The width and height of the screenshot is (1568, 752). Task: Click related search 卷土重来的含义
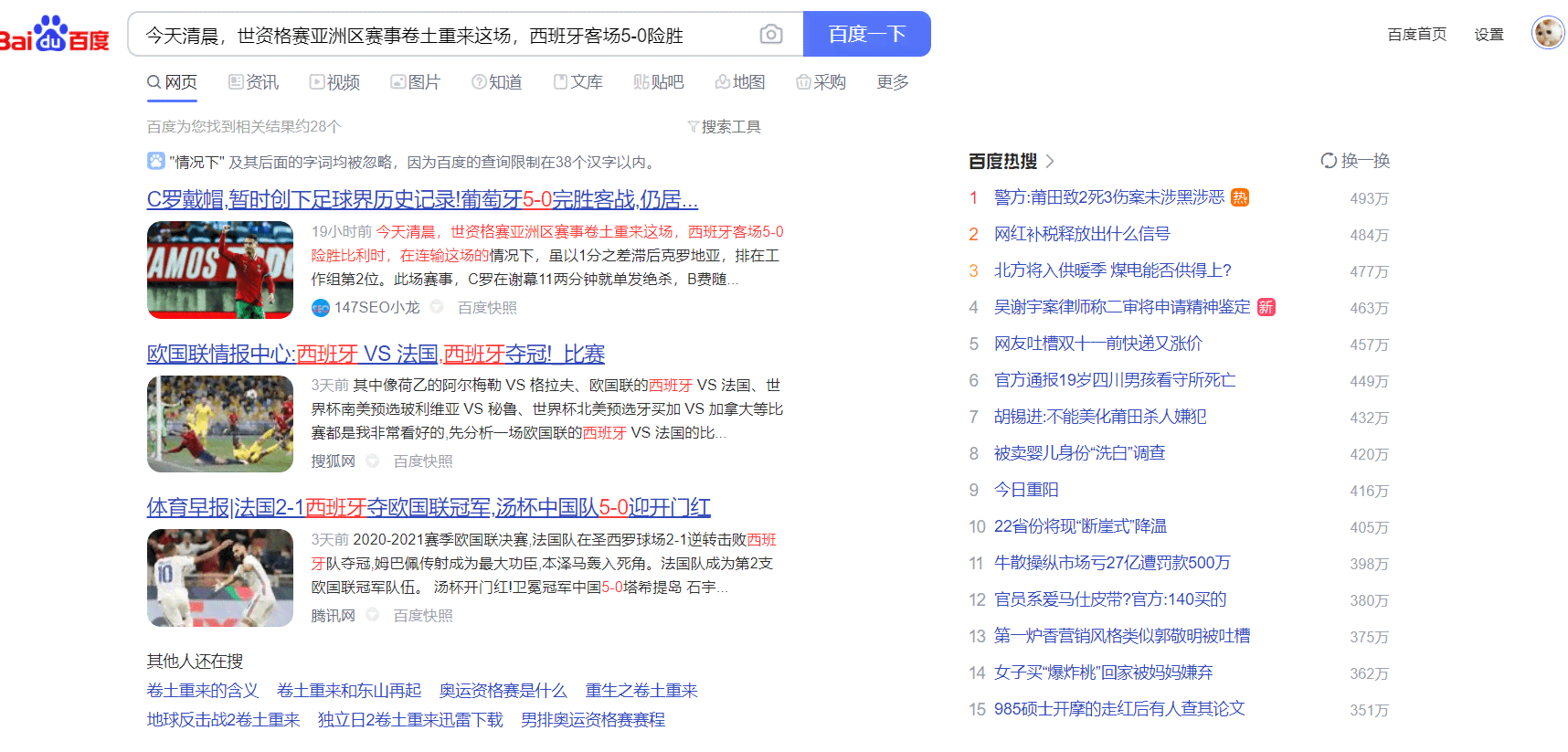[x=203, y=691]
